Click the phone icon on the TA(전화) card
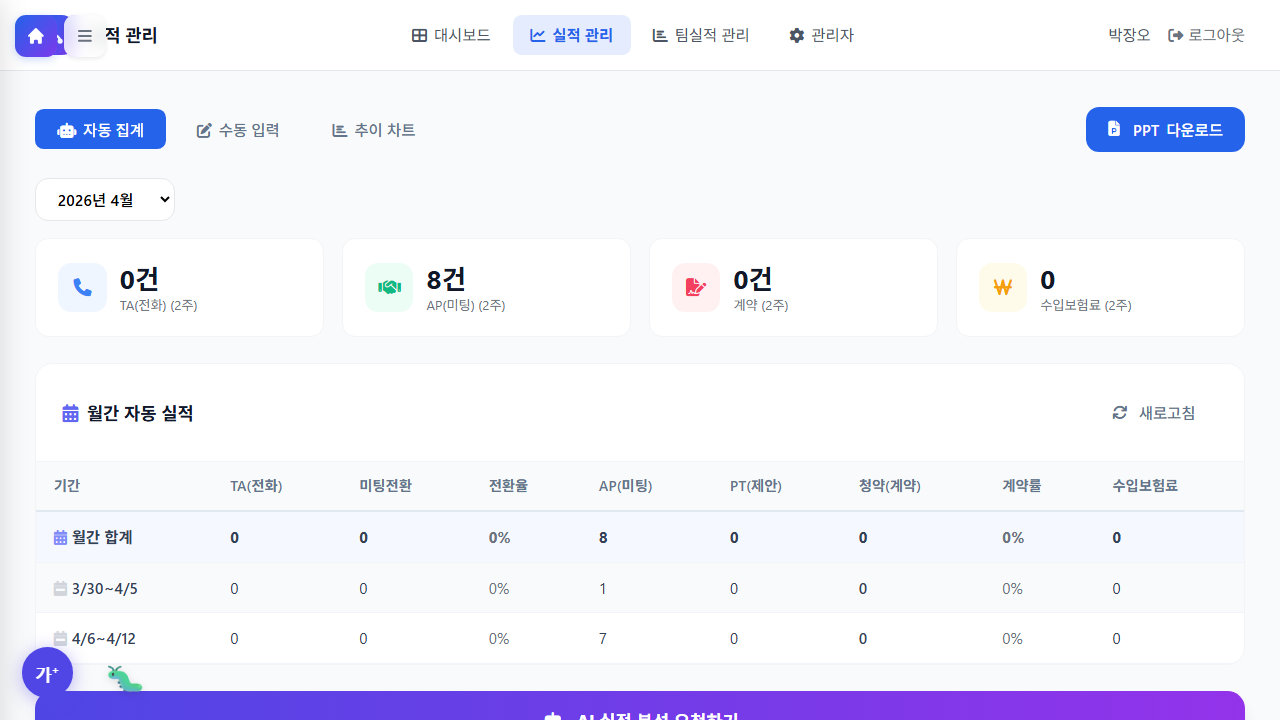Screen dimensions: 1280x720 coord(82,287)
